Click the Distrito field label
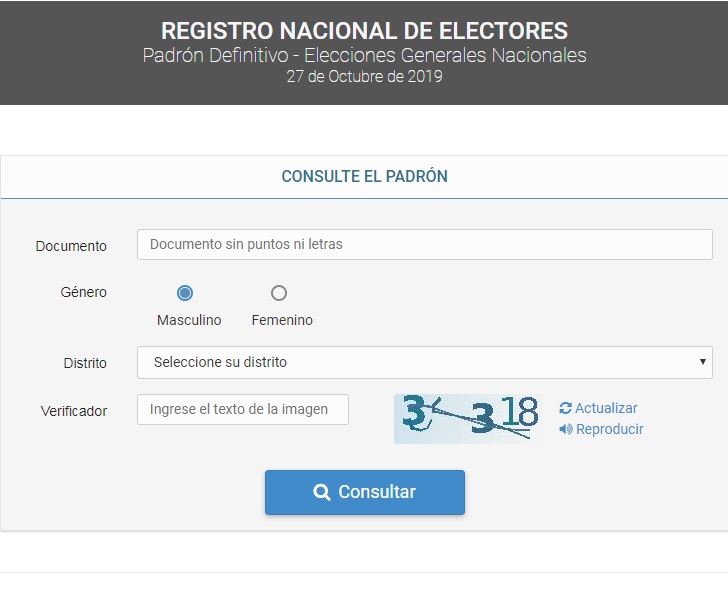 click(x=85, y=363)
